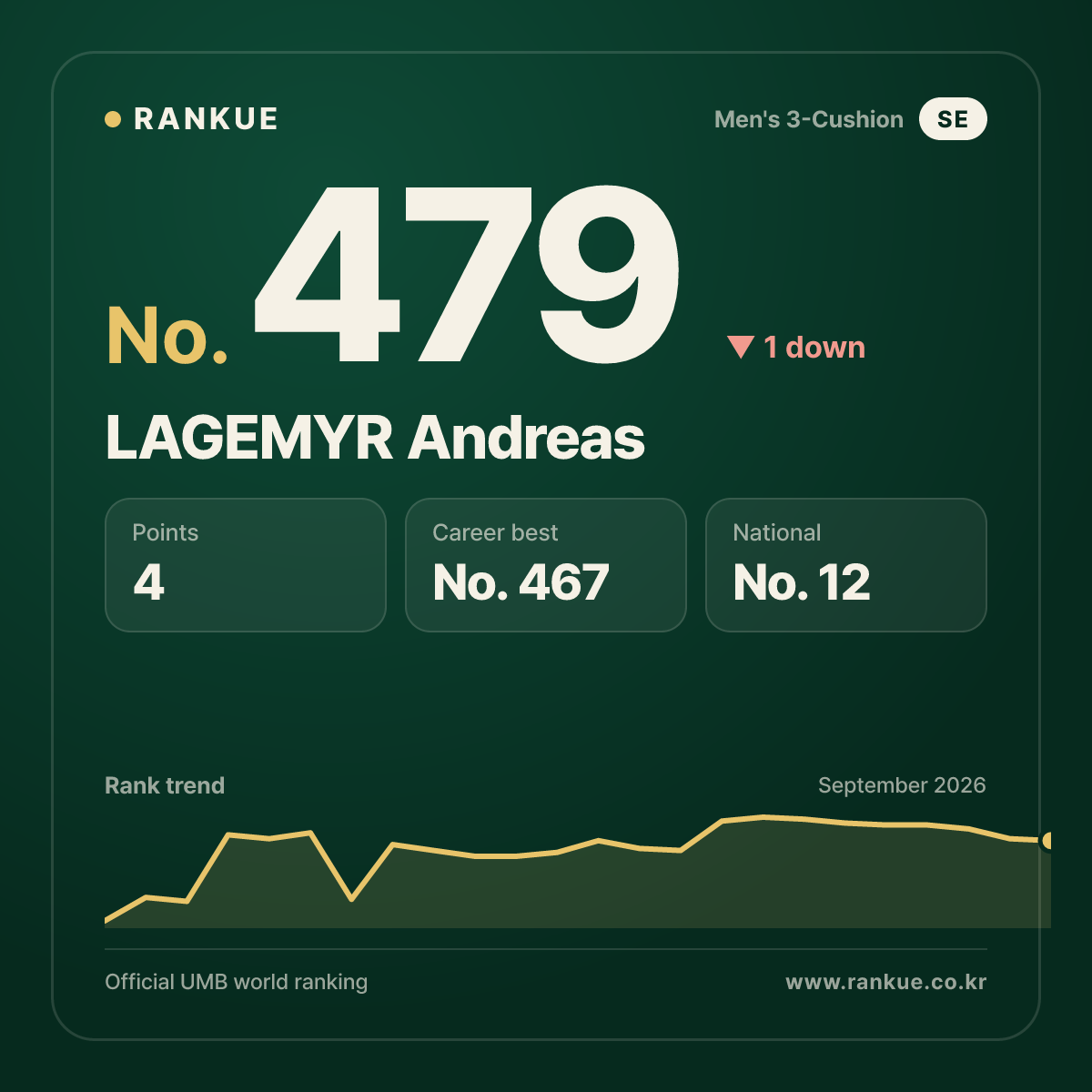This screenshot has width=1092, height=1092.
Task: Click the '1 down' change text
Action: click(x=814, y=348)
